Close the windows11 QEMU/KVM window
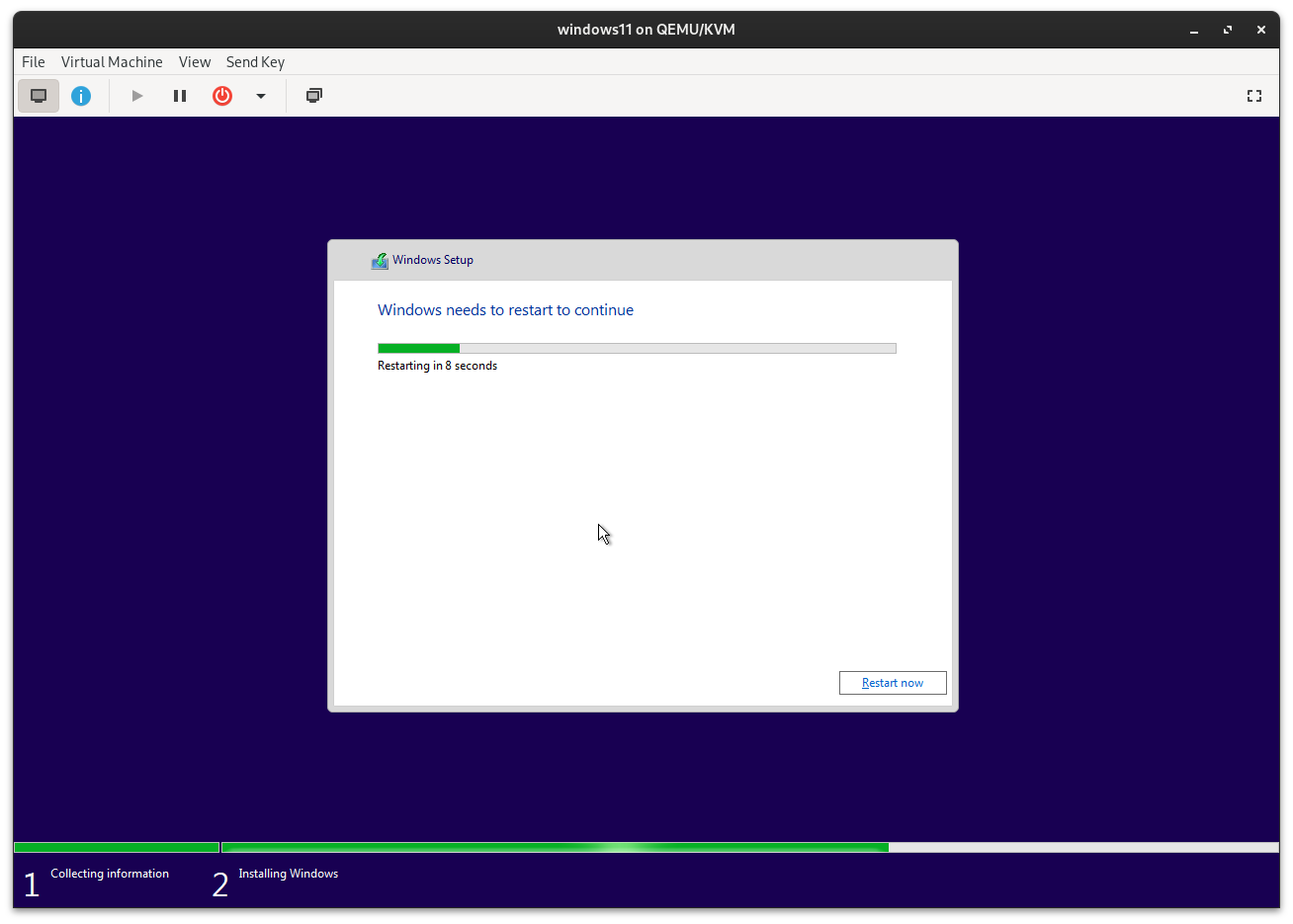Screen dimensions: 1293x924 click(1261, 30)
